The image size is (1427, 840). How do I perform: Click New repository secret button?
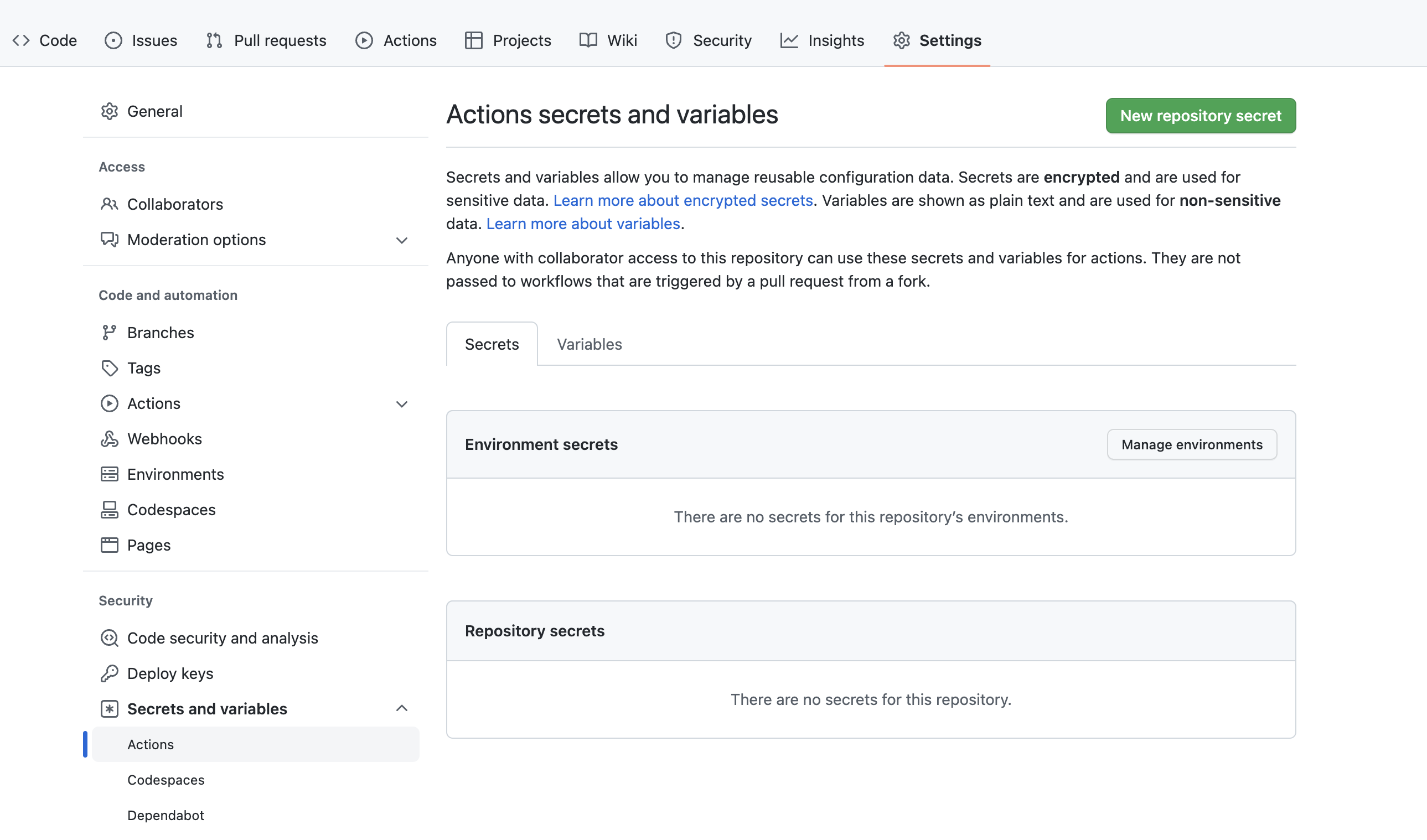[1200, 116]
